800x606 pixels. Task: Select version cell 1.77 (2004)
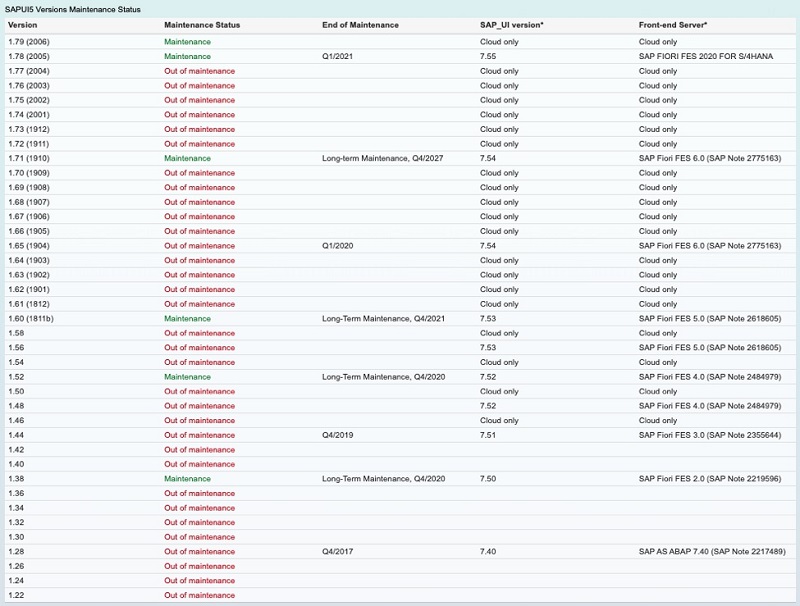29,71
